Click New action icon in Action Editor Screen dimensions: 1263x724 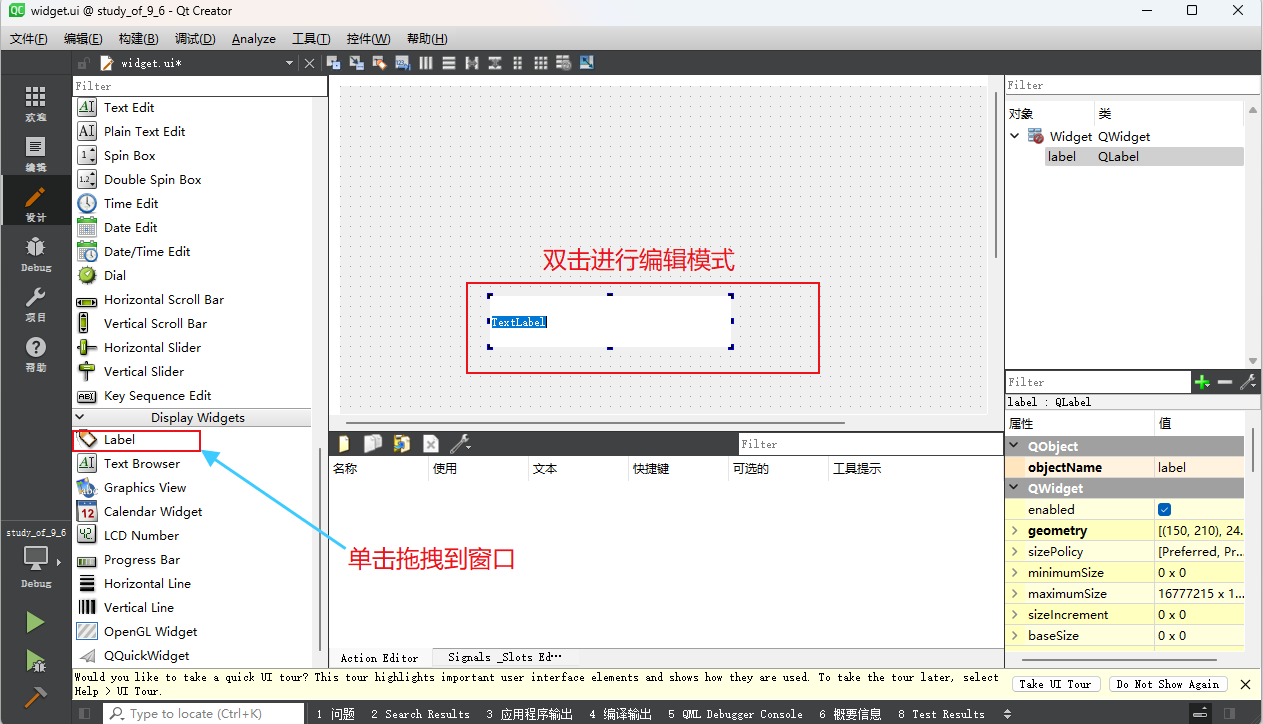pyautogui.click(x=345, y=444)
